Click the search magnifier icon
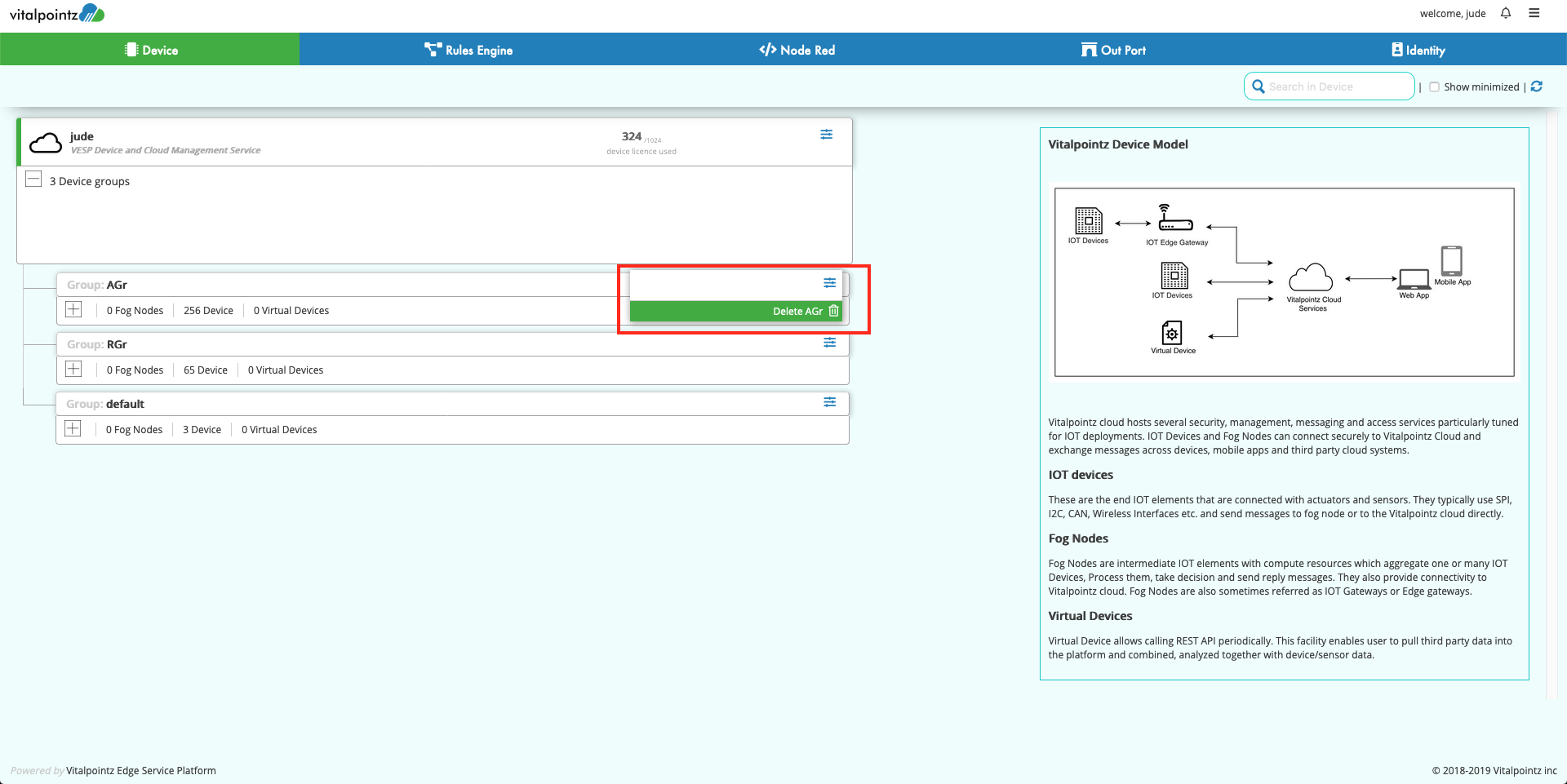Screen dimensions: 1567x784 tap(1258, 86)
